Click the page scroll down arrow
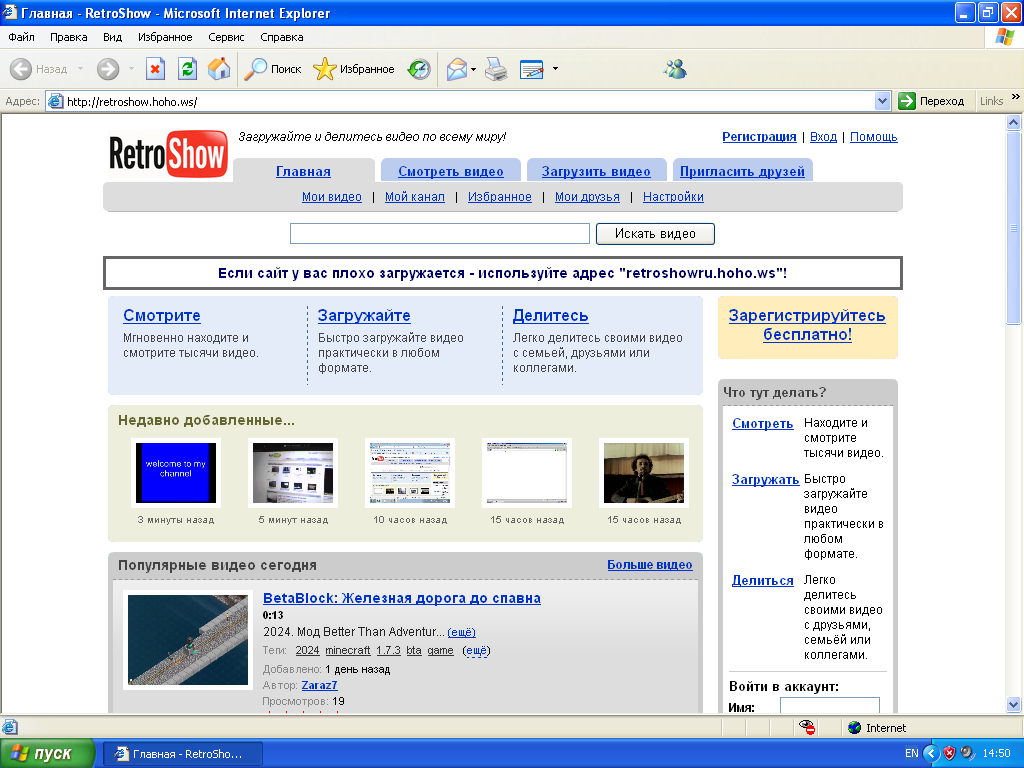The height and width of the screenshot is (768, 1024). click(x=1014, y=704)
